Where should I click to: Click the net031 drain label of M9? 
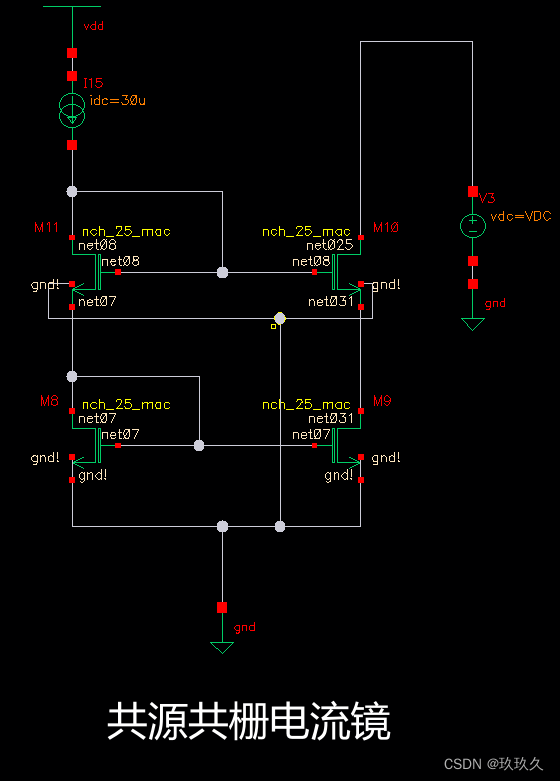click(331, 418)
